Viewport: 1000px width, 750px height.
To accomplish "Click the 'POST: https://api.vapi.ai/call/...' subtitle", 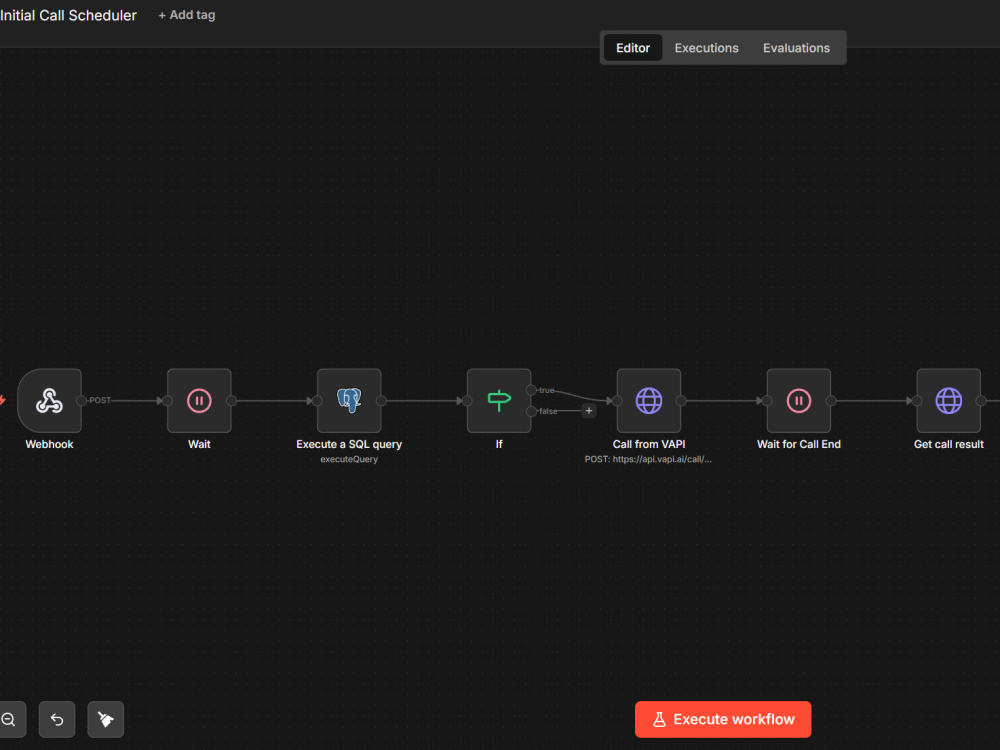I will pos(648,459).
